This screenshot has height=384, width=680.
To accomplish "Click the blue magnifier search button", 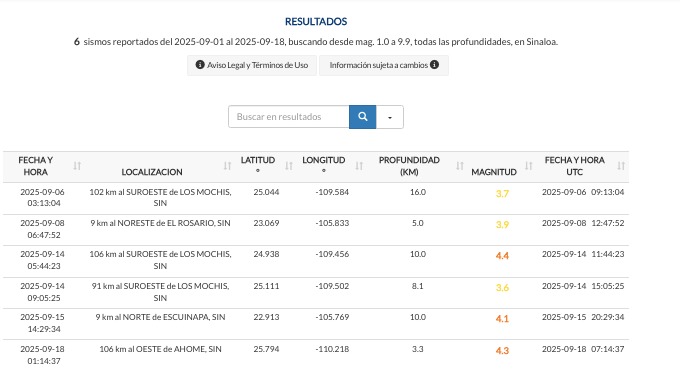I will click(x=363, y=117).
